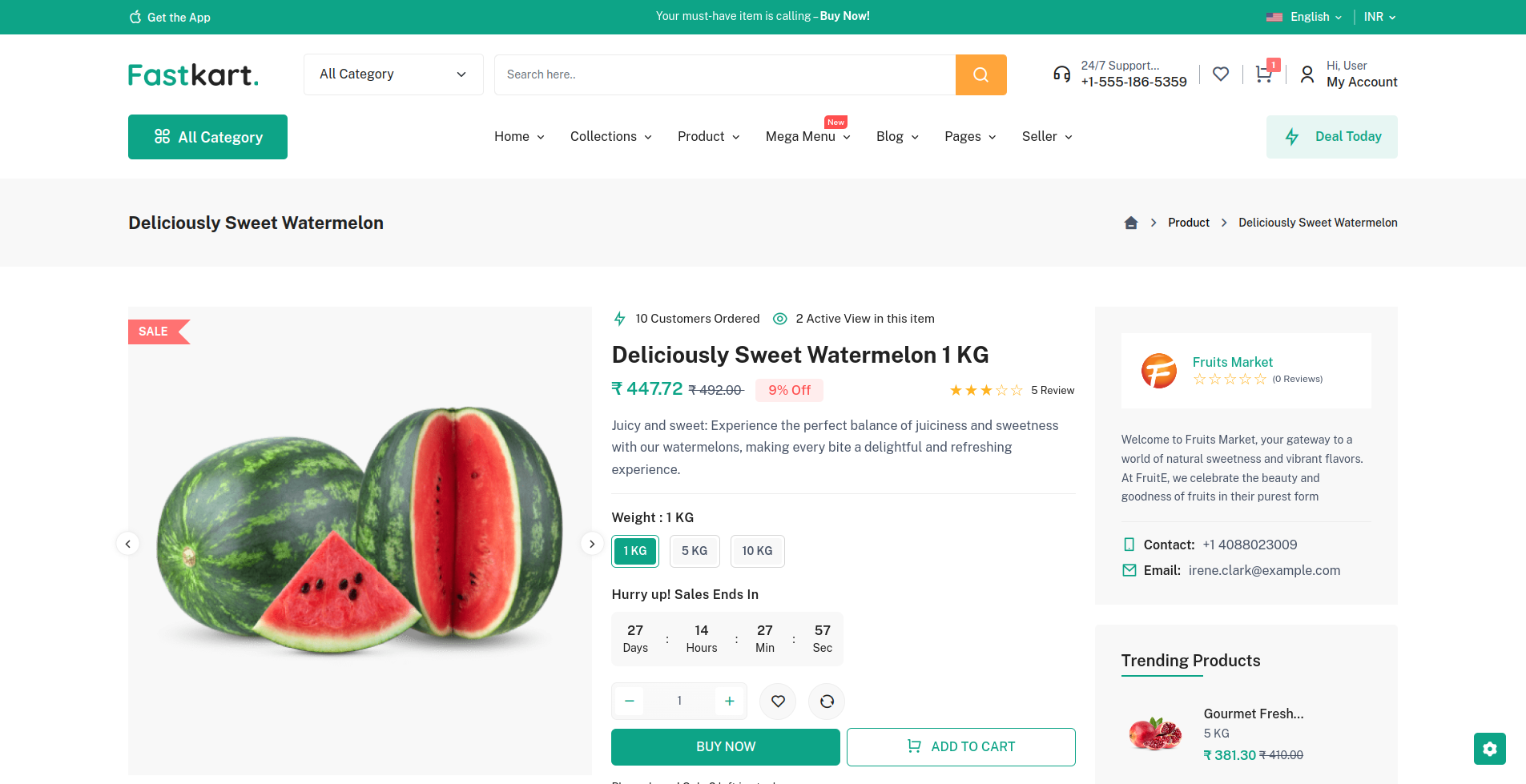Click the compare refresh icon button
The image size is (1526, 784).
click(827, 702)
